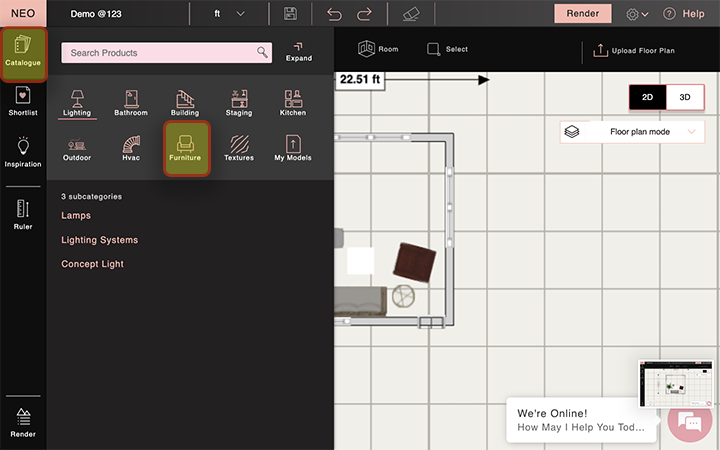Undo the last action

click(334, 14)
